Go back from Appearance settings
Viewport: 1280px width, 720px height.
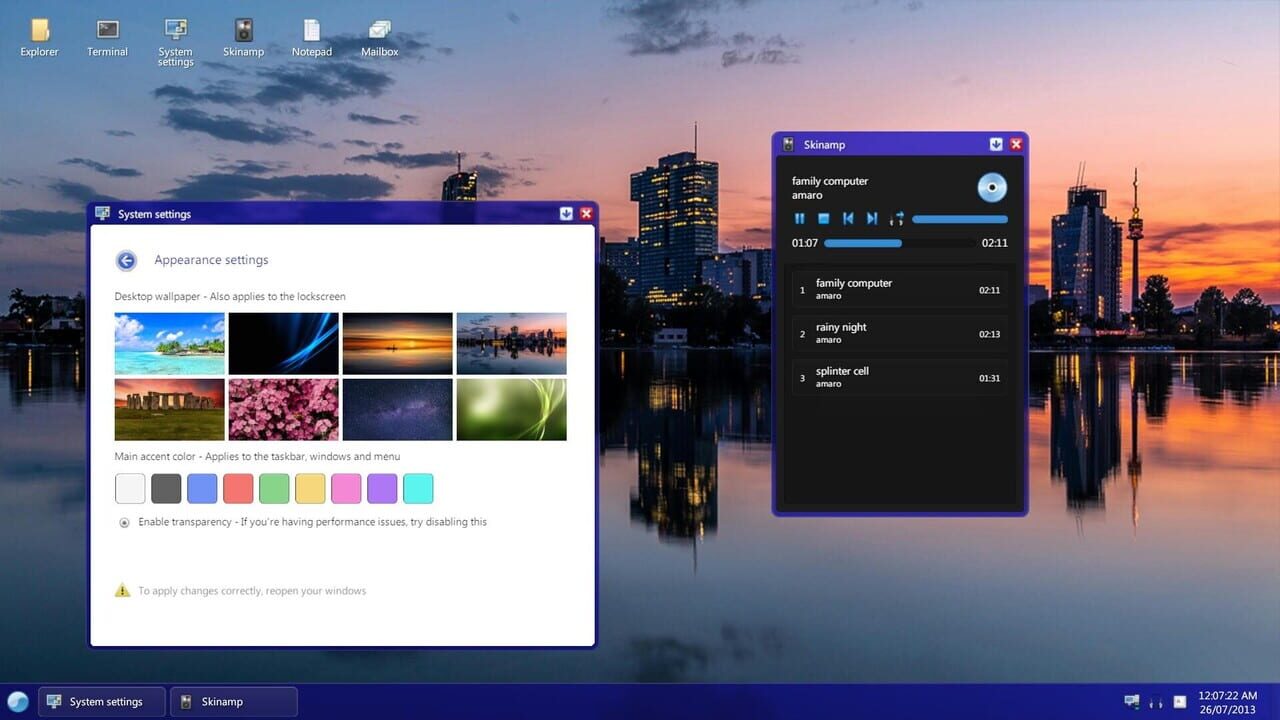click(126, 260)
